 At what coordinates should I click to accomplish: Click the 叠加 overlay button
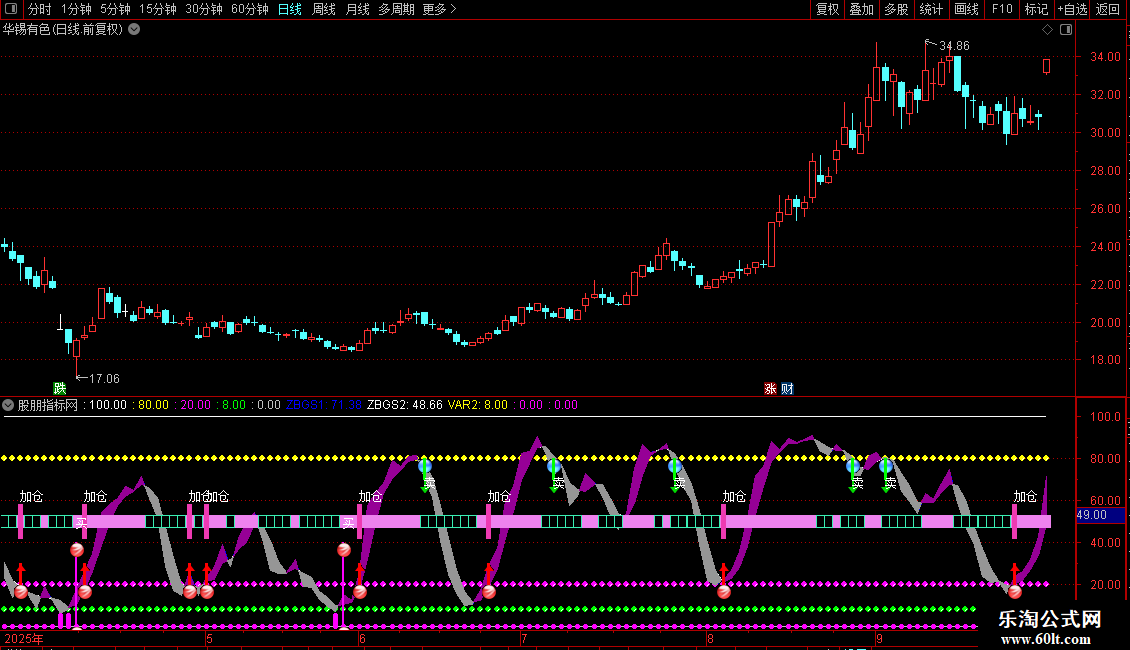[x=861, y=9]
